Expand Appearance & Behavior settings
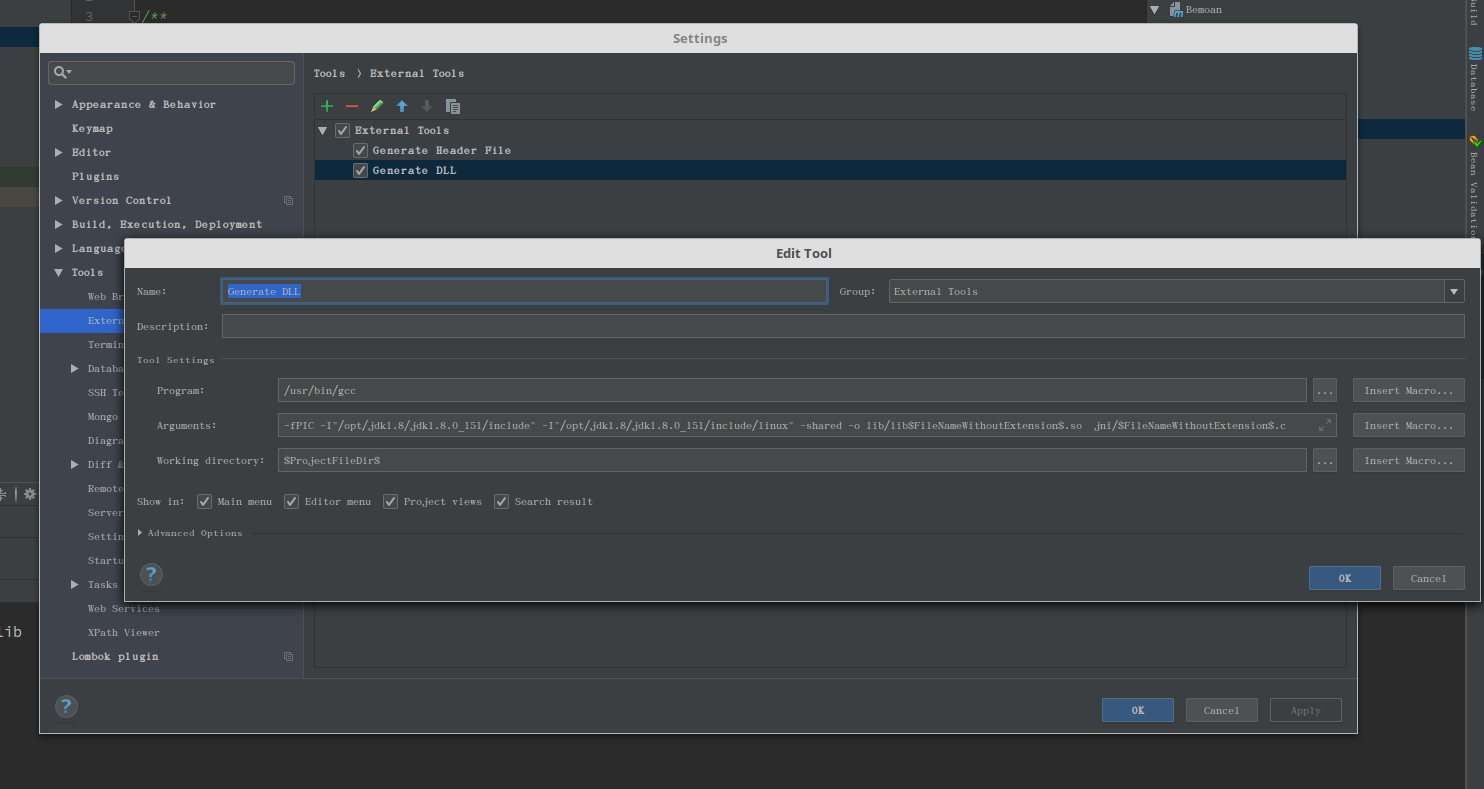The width and height of the screenshot is (1484, 789). point(58,104)
